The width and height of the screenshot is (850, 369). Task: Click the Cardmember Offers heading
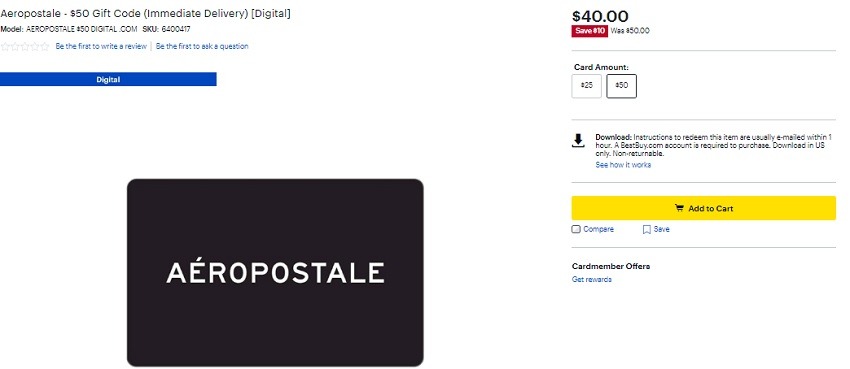[610, 266]
